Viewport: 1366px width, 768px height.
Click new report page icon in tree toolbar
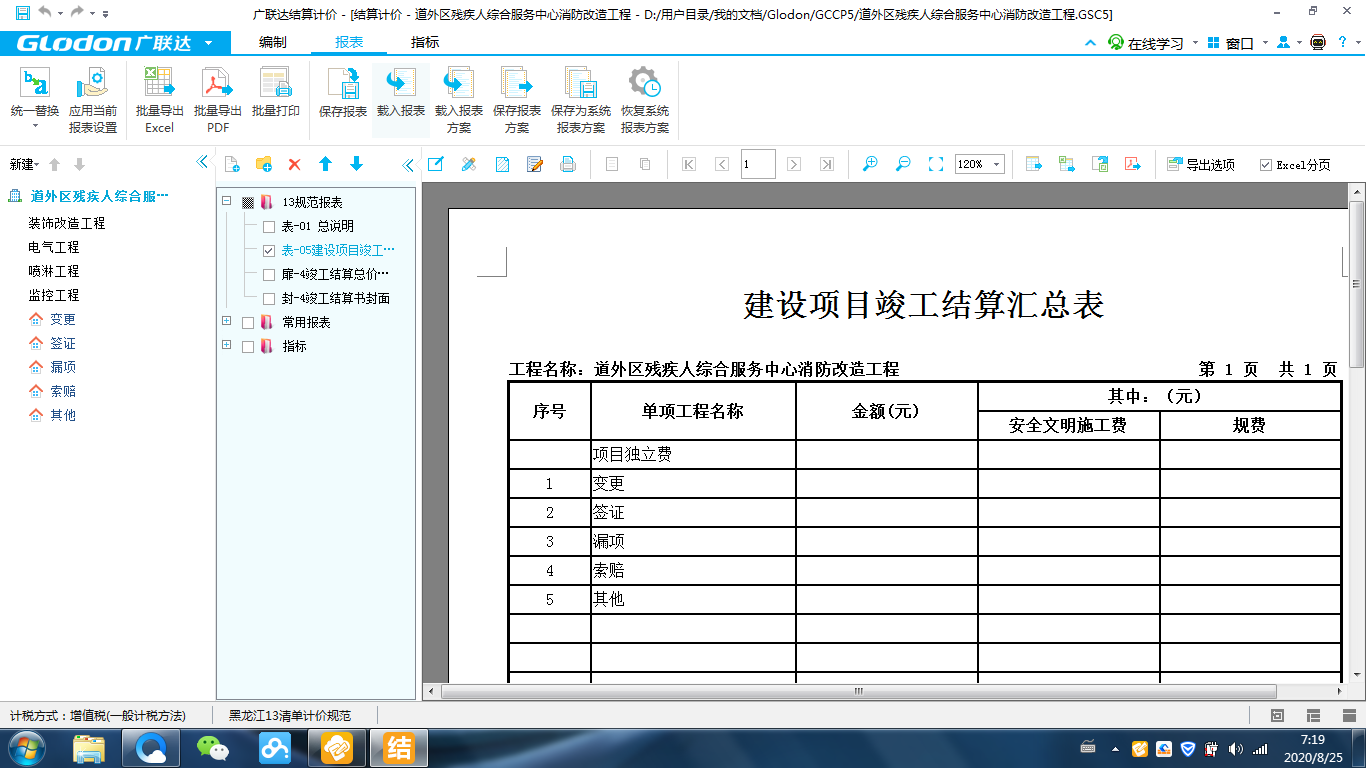232,164
